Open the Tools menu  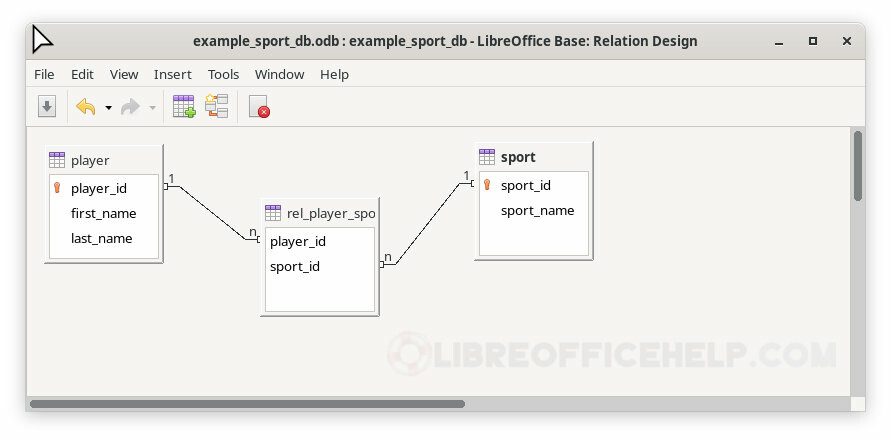click(223, 74)
